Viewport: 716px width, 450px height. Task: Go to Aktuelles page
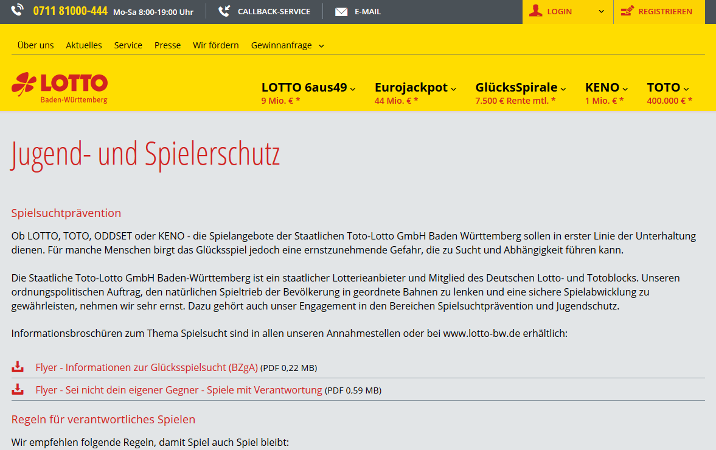click(84, 45)
